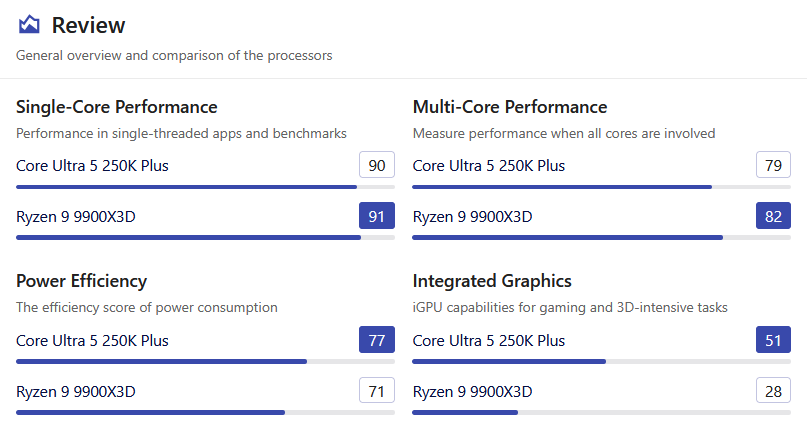Click the multi-core score 82 badge
807x436 pixels.
pos(773,216)
